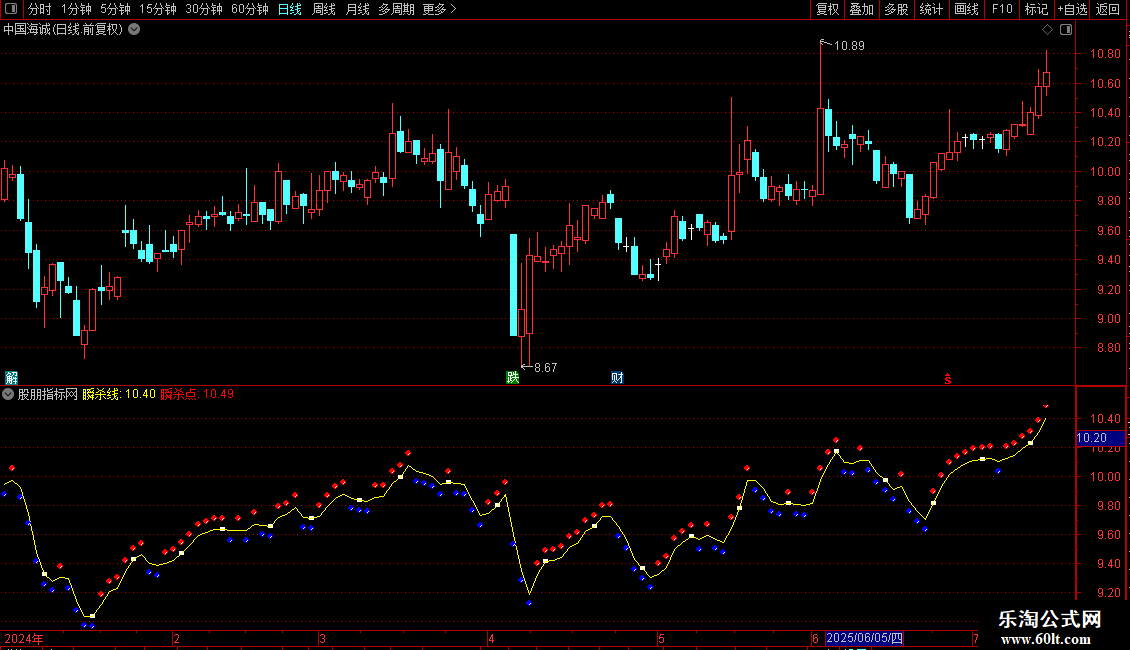1130x650 pixels.
Task: Click the 财 financial report marker
Action: tap(617, 378)
